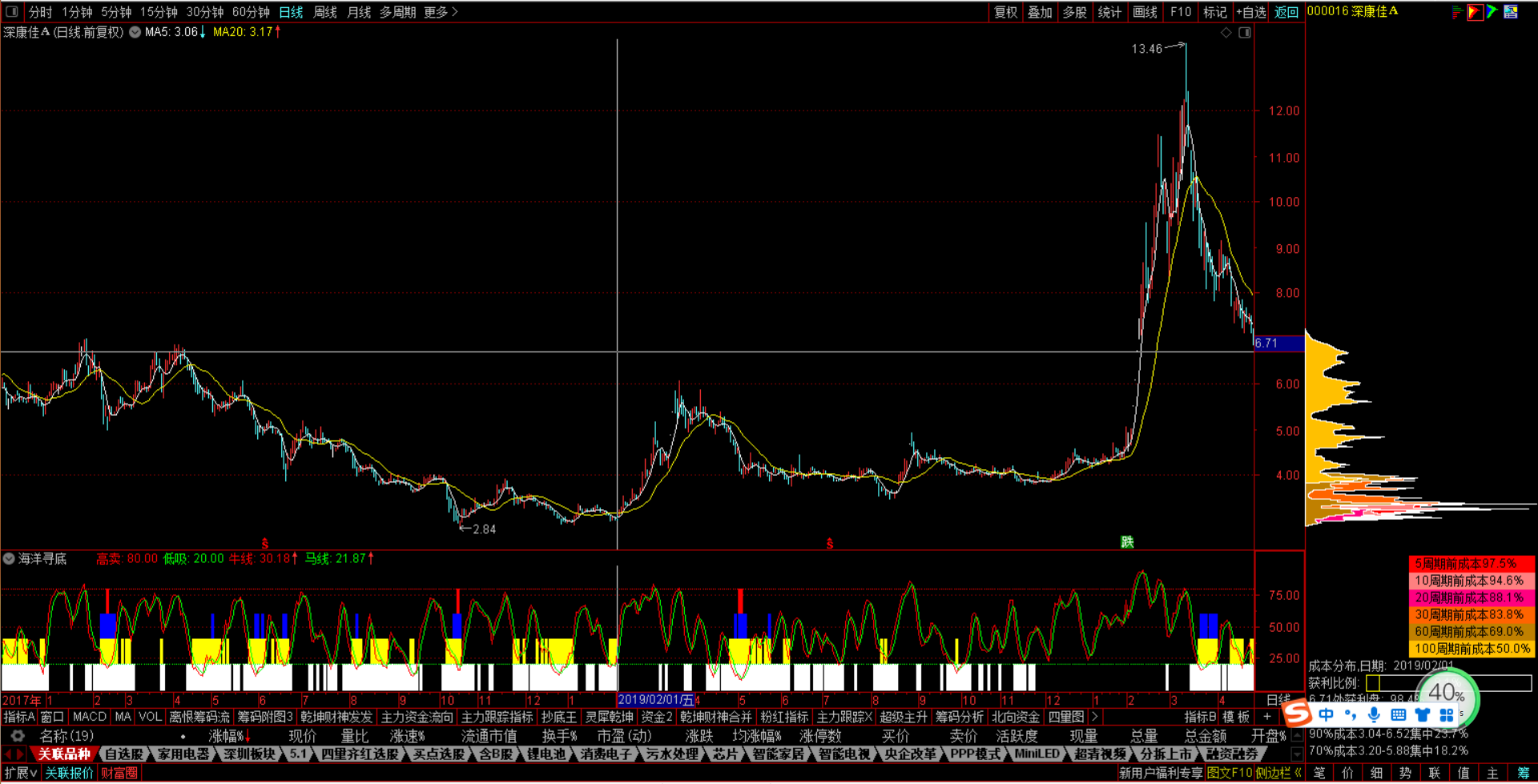Click the + add indicator button
The width and height of the screenshot is (1538, 784).
tap(1267, 717)
